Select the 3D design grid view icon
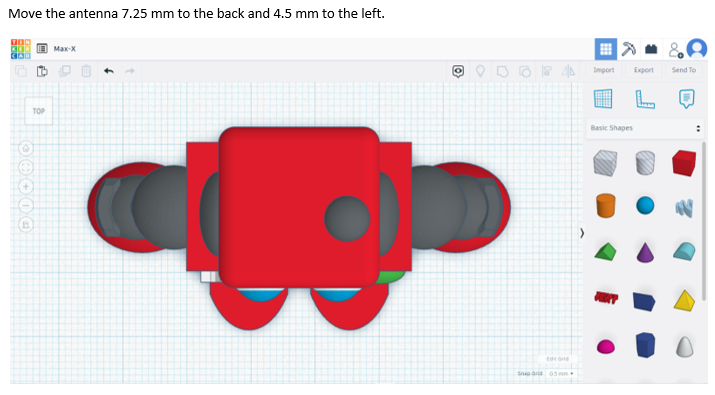Image resolution: width=715 pixels, height=395 pixels. [606, 49]
